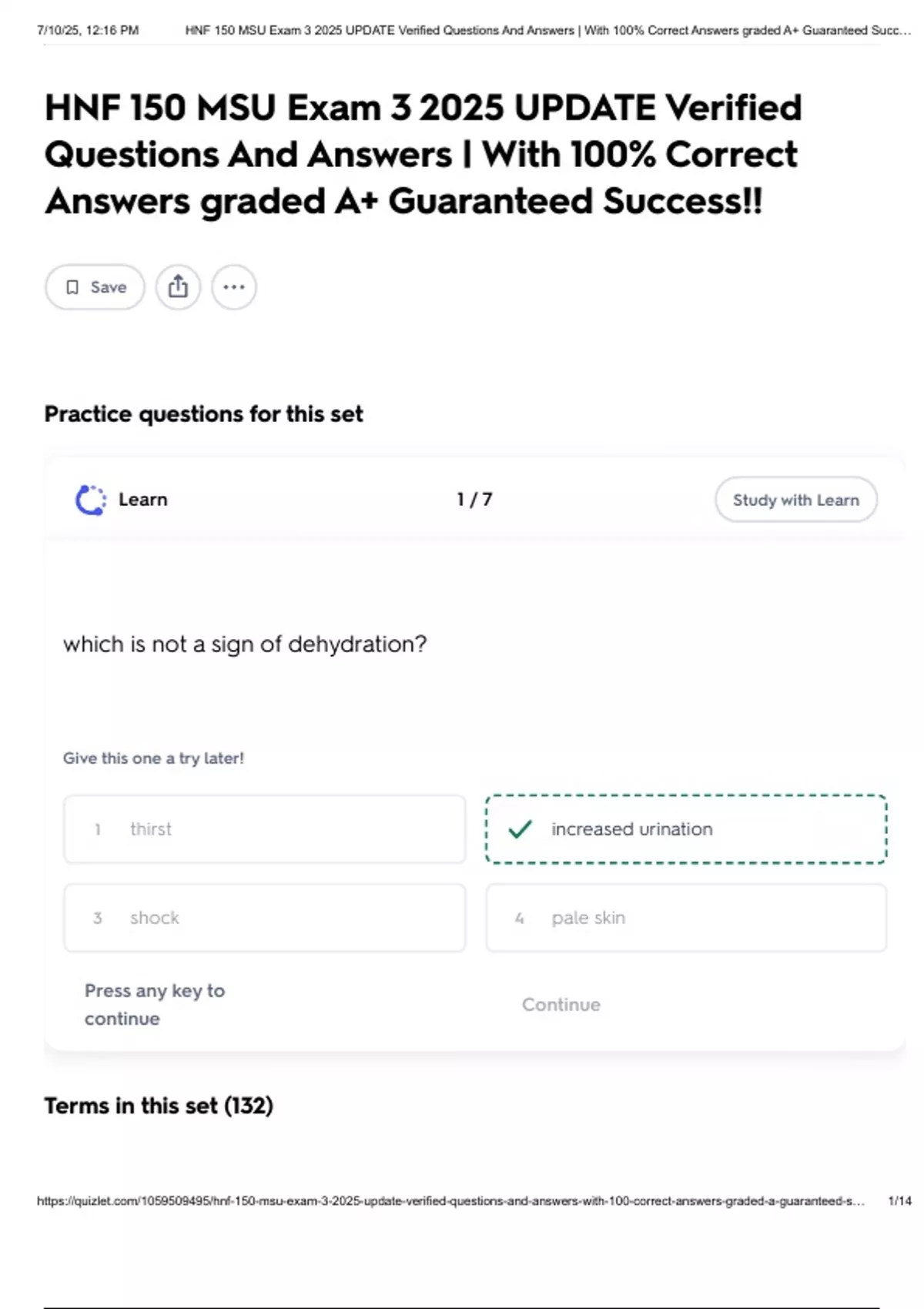
Task: Click the 1 / 7 question progress counter
Action: click(474, 500)
